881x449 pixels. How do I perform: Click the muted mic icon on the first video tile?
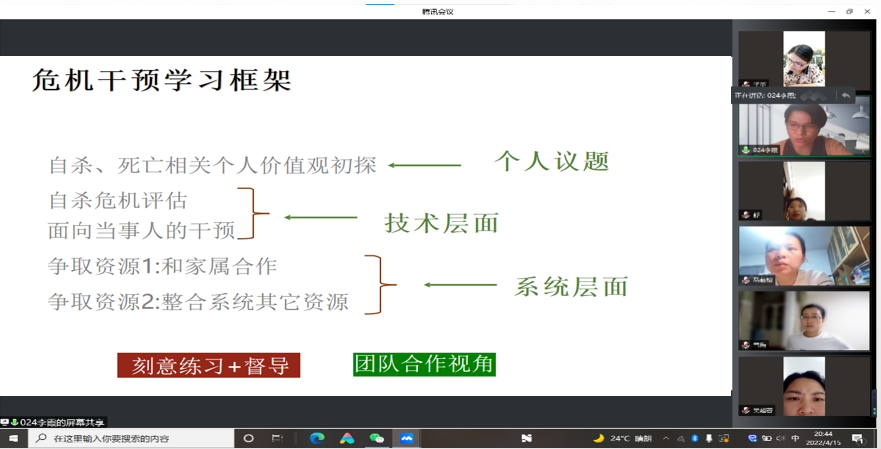pos(745,85)
